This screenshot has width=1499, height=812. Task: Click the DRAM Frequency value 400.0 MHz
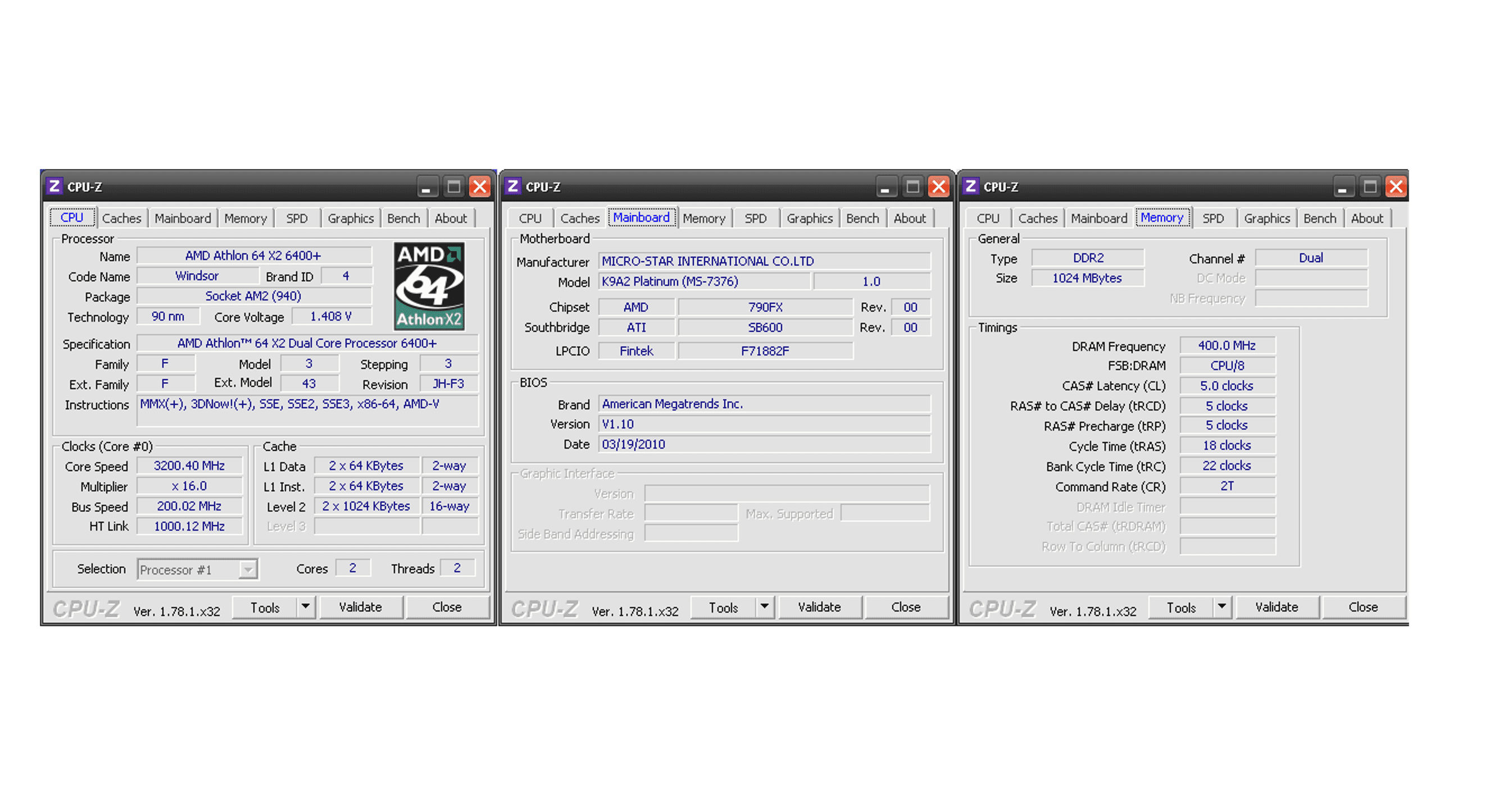(1227, 345)
